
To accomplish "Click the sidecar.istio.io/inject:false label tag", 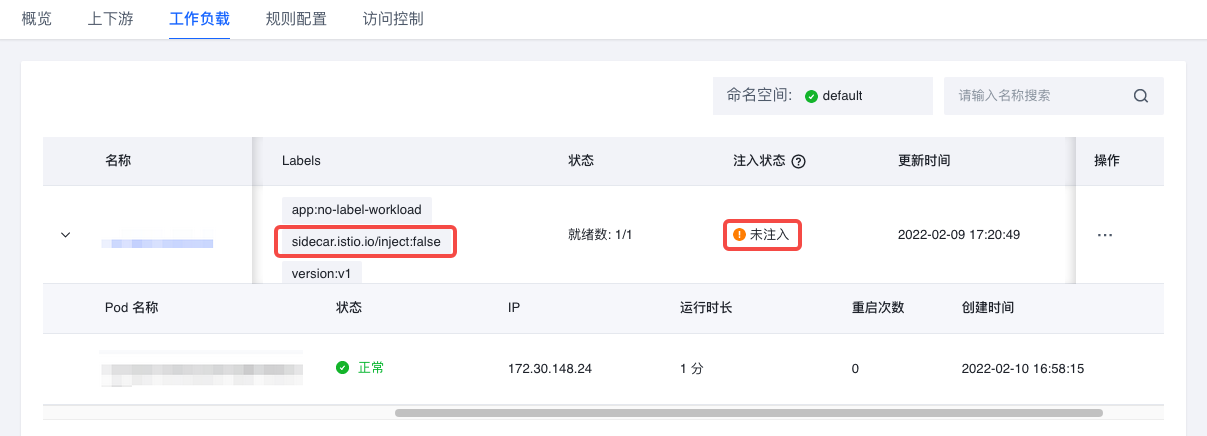I will (x=366, y=242).
